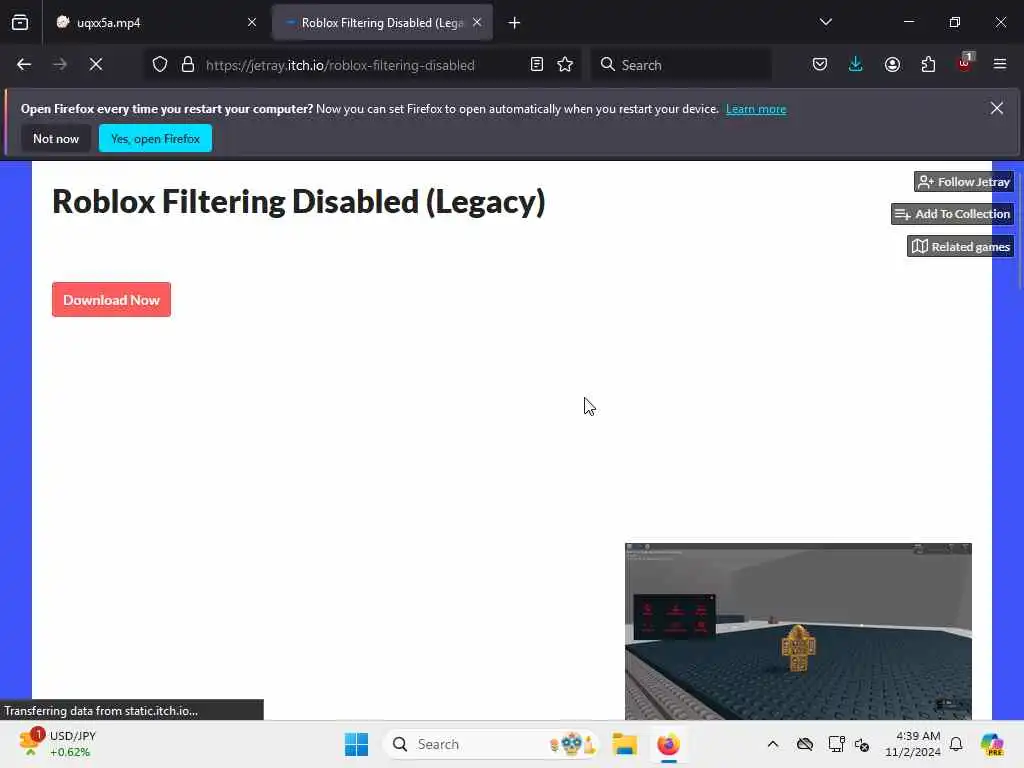Open the clock and date 4:39 AM

coord(913,744)
